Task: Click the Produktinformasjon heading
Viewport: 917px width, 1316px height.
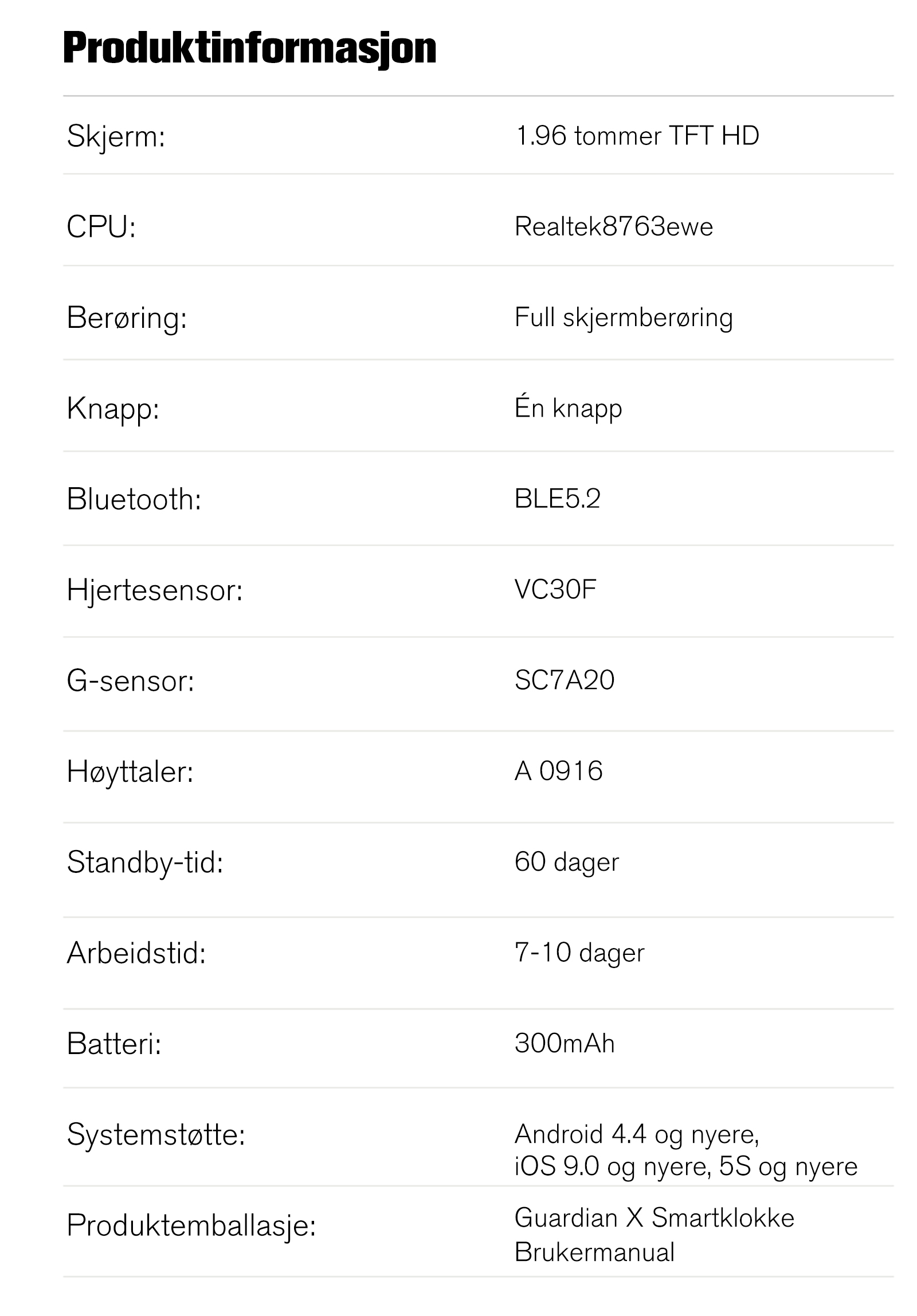Action: 250,48
